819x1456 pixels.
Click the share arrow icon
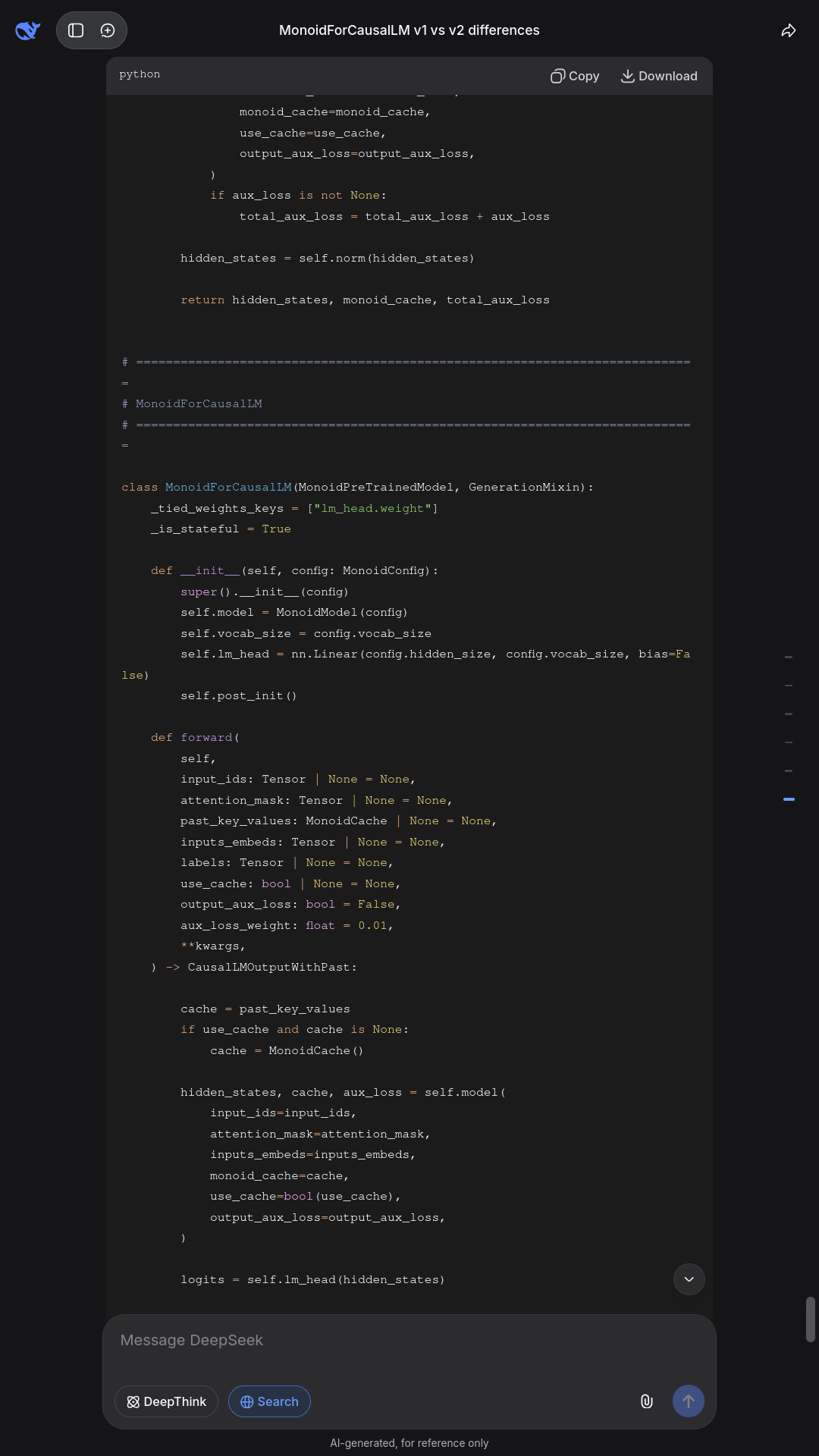(789, 30)
